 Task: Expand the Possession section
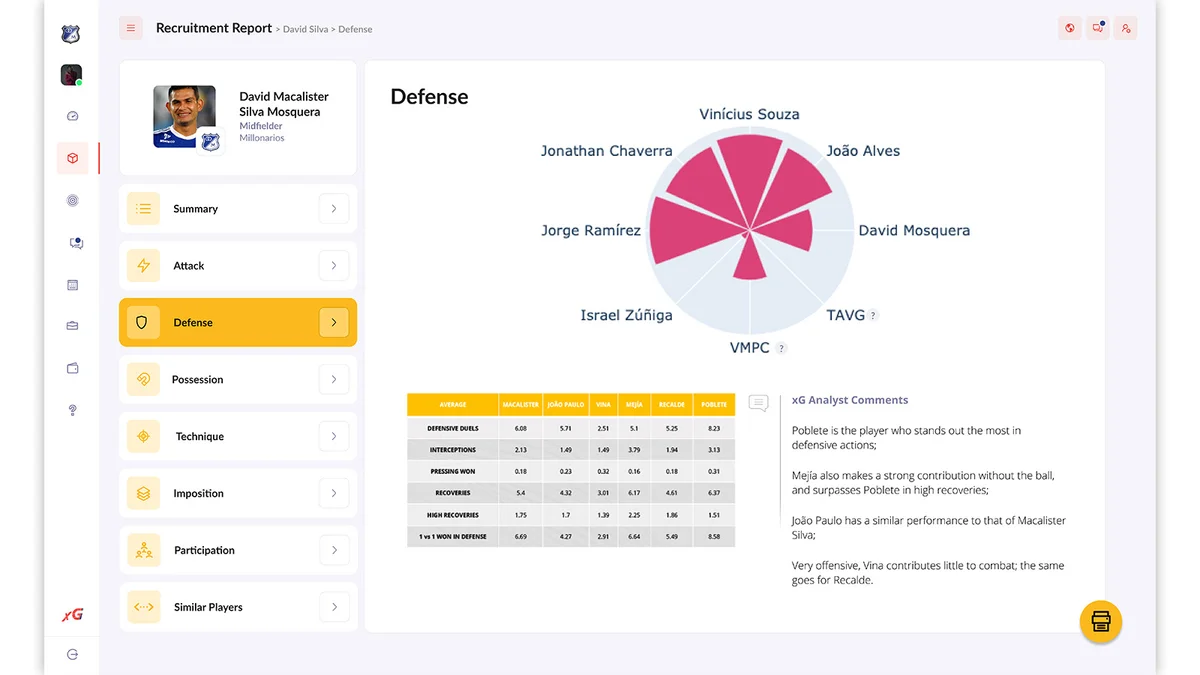coord(334,379)
